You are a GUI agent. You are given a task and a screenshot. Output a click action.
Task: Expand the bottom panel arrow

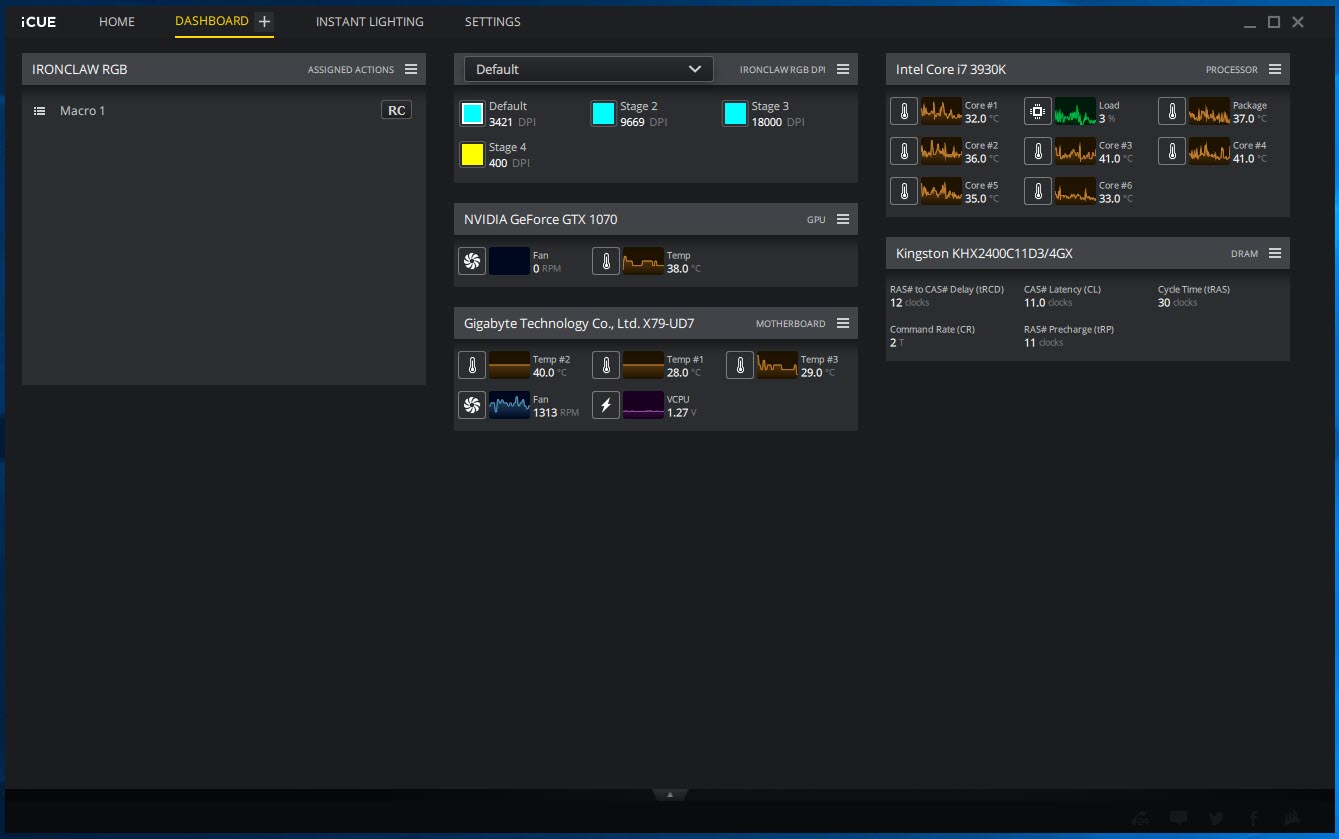(x=670, y=795)
